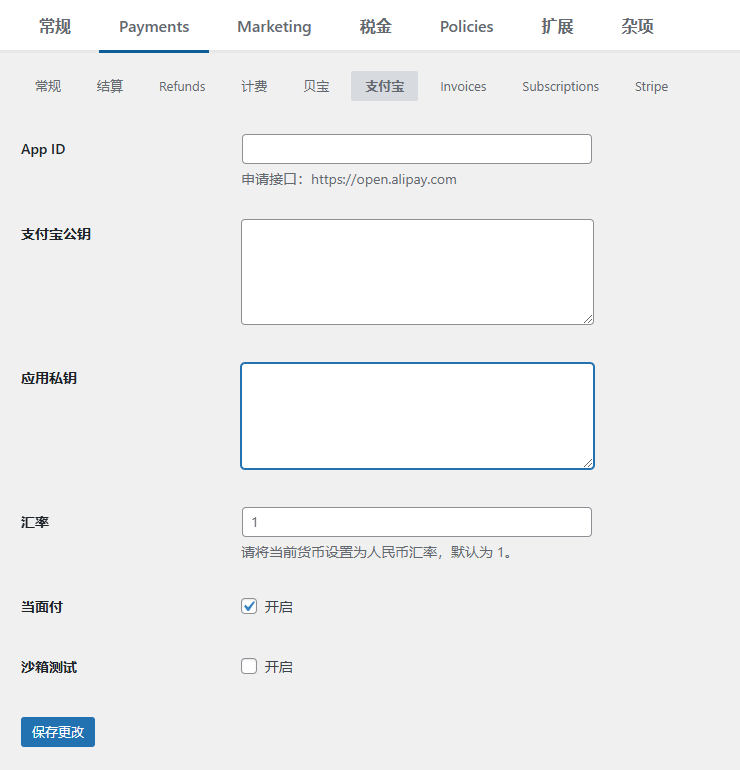Open the 常规 top-level settings tab
Screen dimensions: 740x770
tap(55, 27)
